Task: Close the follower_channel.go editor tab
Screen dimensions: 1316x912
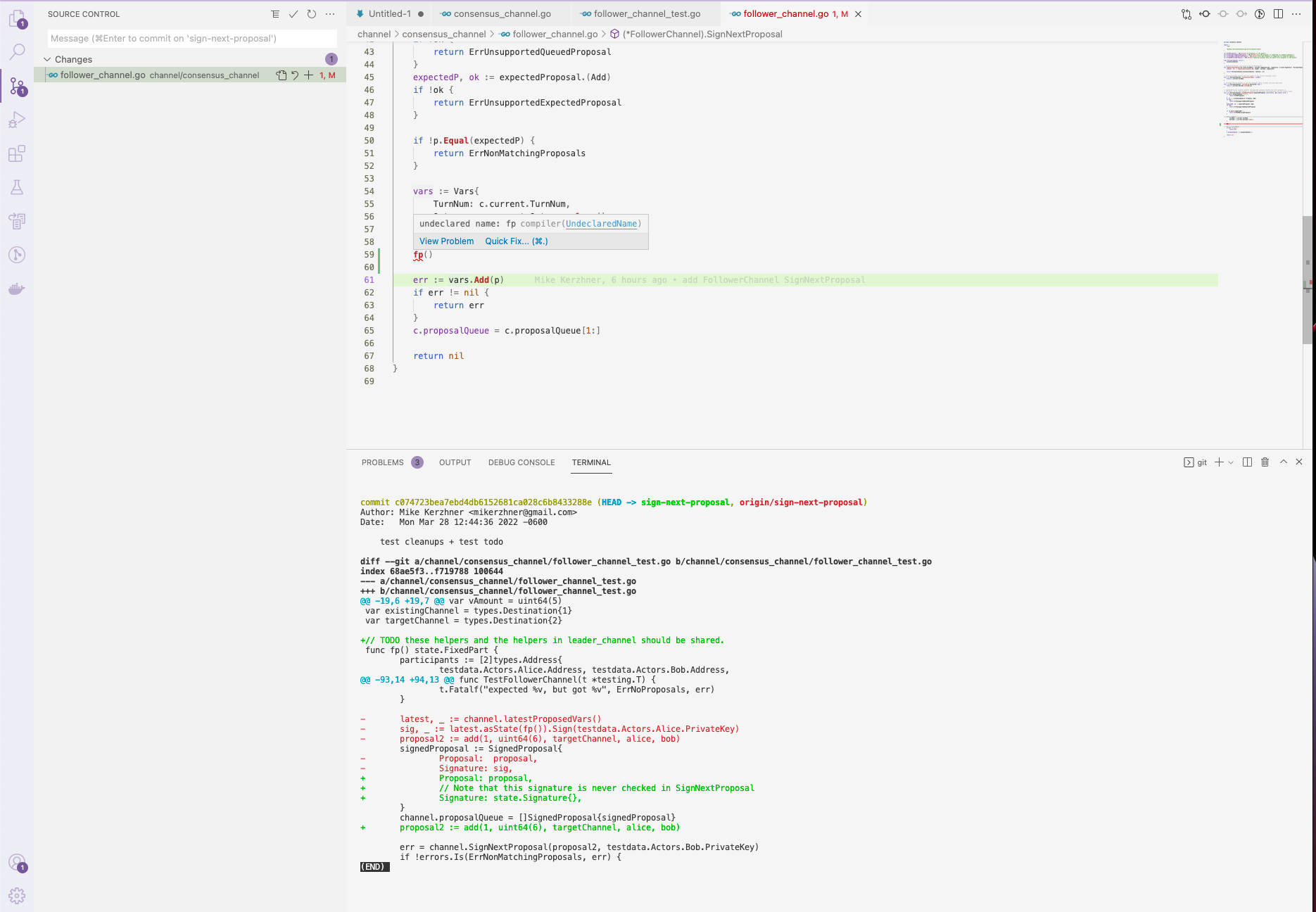Action: 858,14
